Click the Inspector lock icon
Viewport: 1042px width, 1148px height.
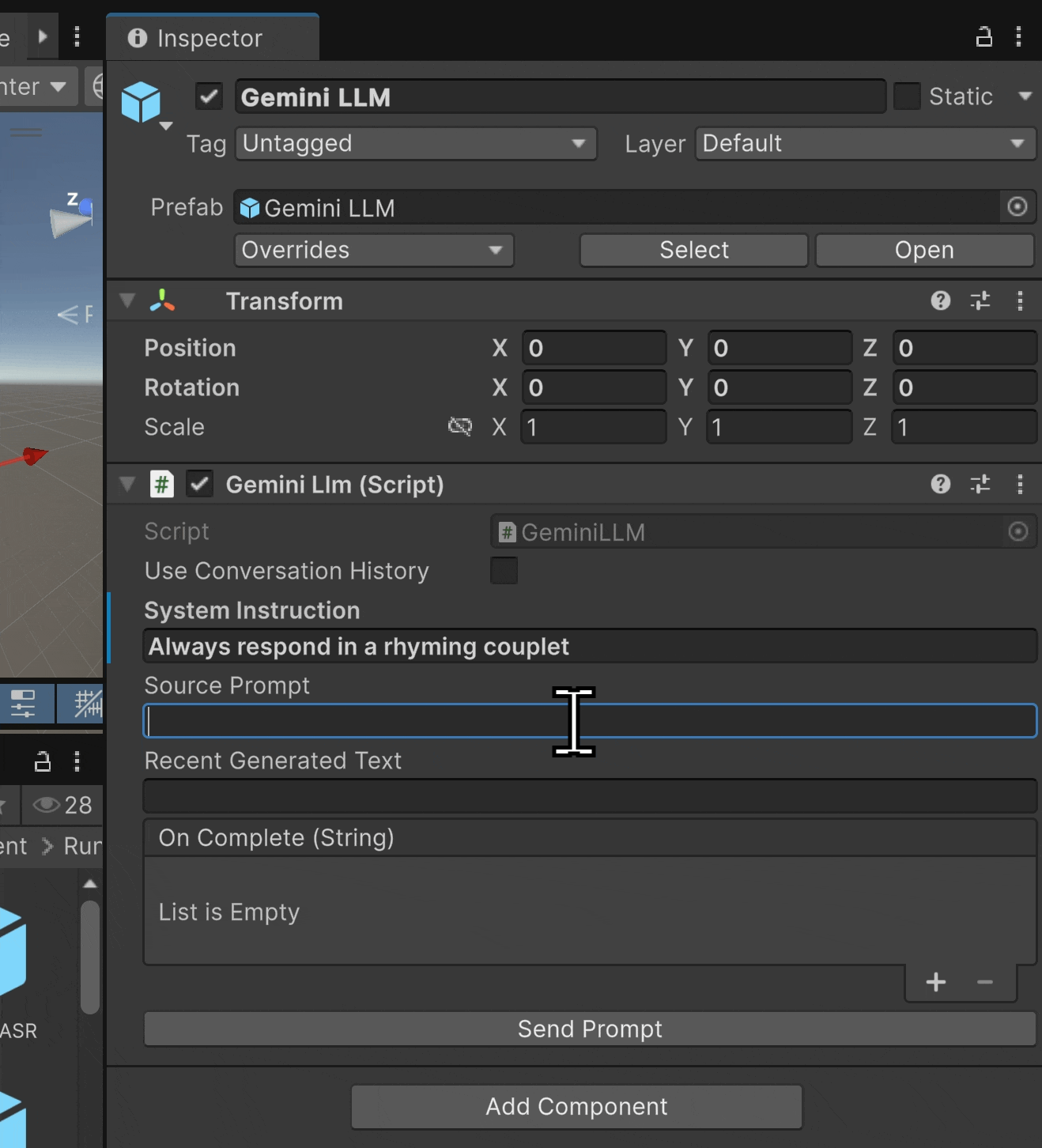983,37
